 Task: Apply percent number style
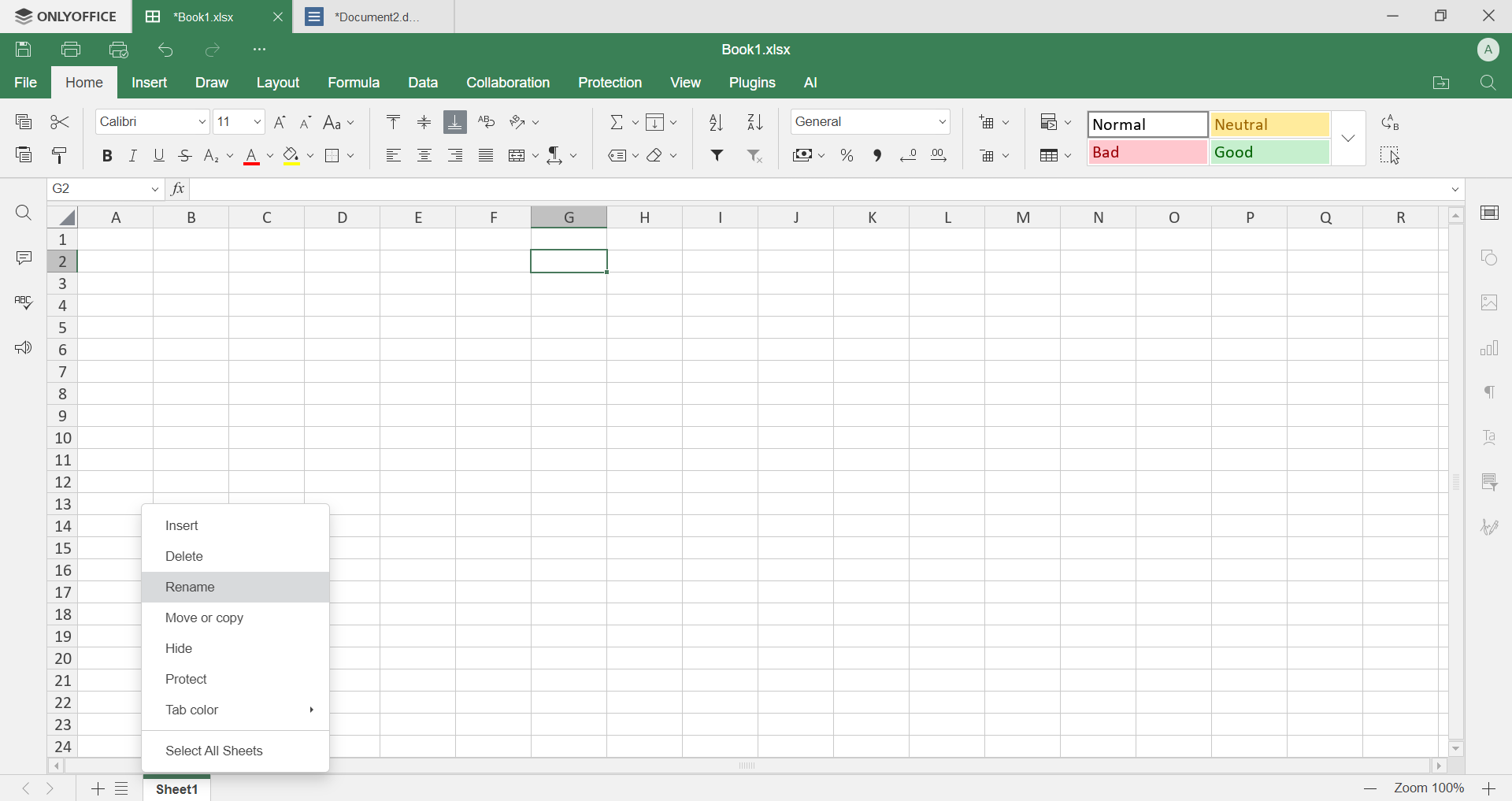847,155
